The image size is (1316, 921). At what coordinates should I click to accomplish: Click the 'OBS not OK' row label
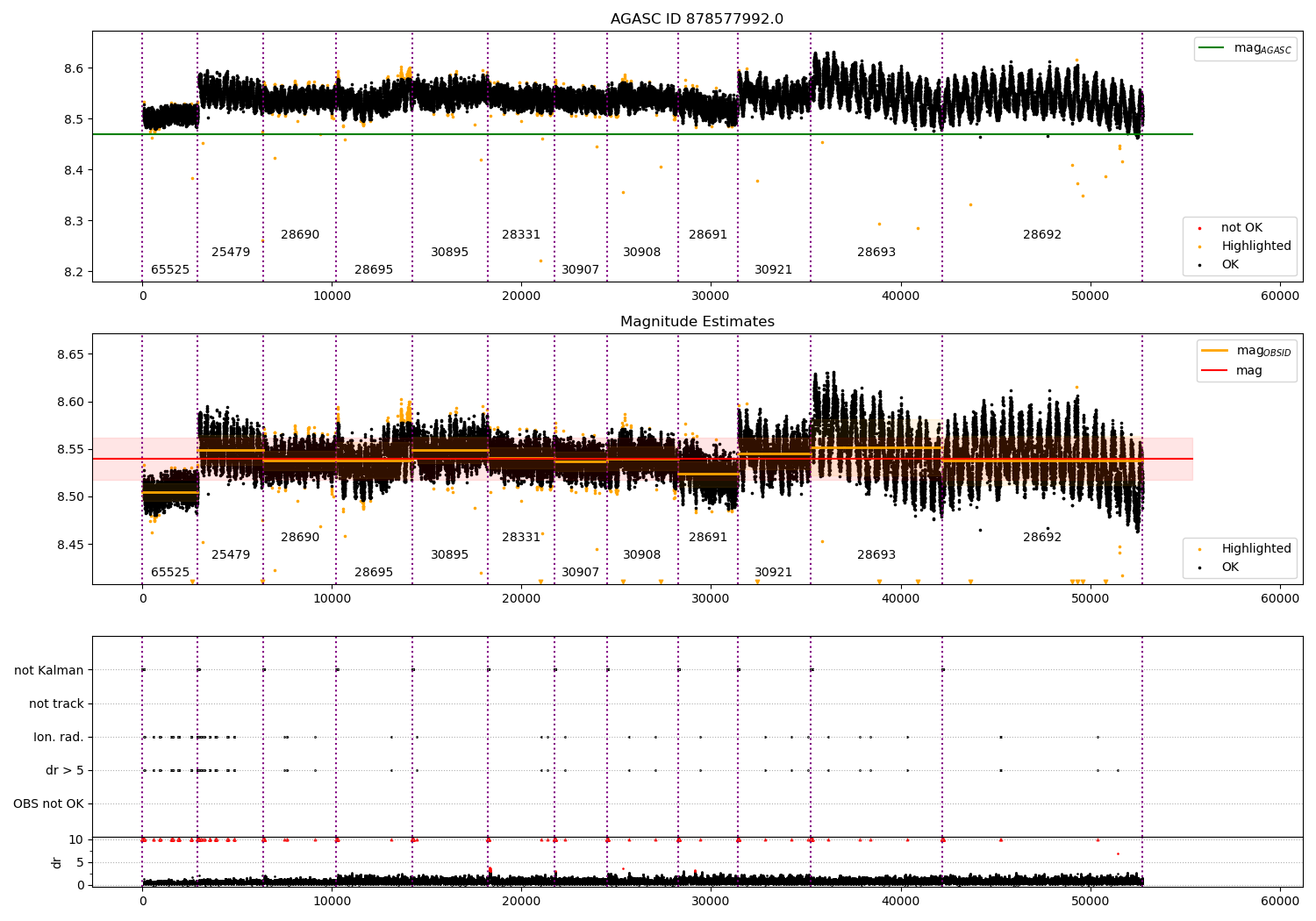point(48,803)
